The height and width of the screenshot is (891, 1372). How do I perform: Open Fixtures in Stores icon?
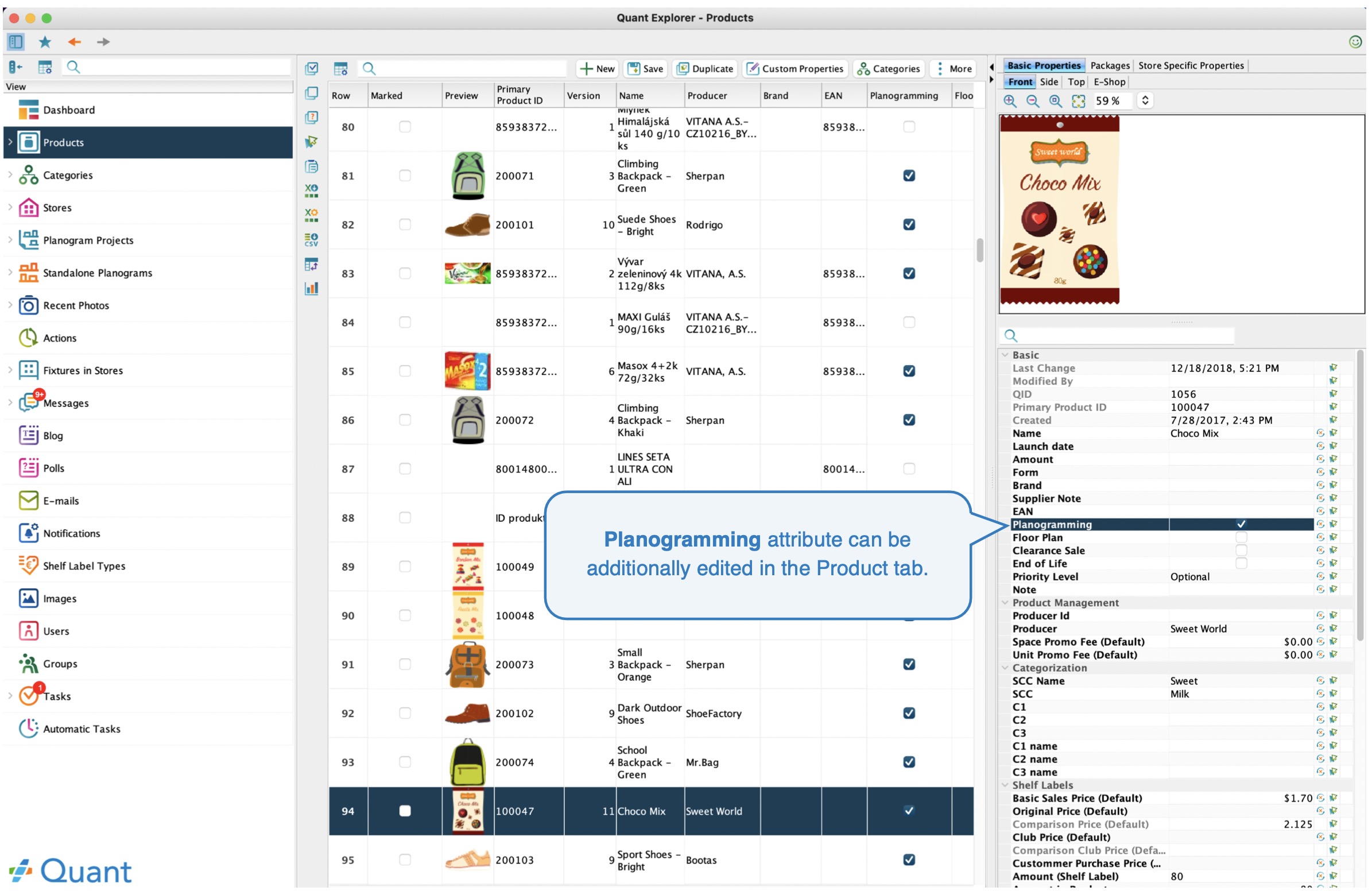tap(28, 370)
